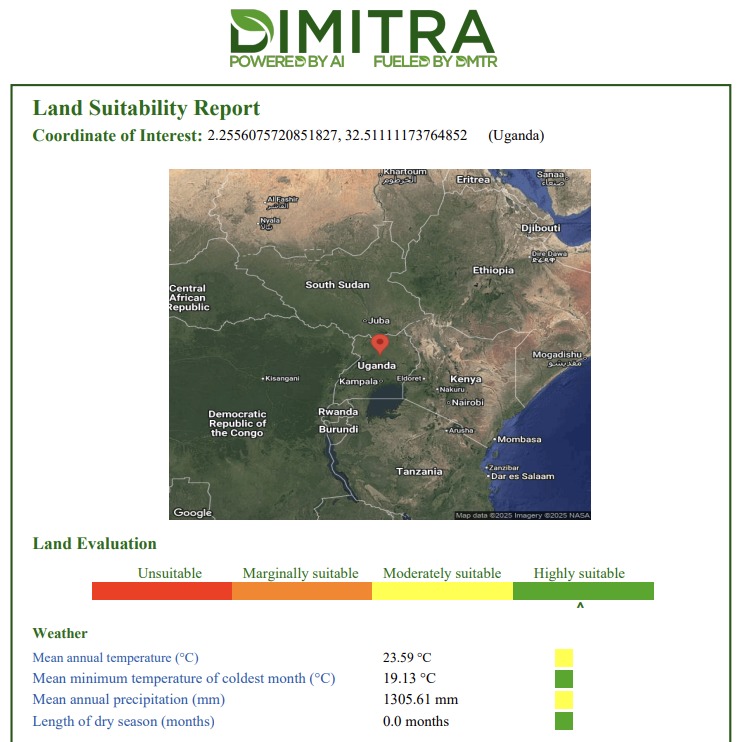Image resolution: width=751 pixels, height=742 pixels.
Task: Click the 'Arusha' label on the map
Action: click(461, 431)
